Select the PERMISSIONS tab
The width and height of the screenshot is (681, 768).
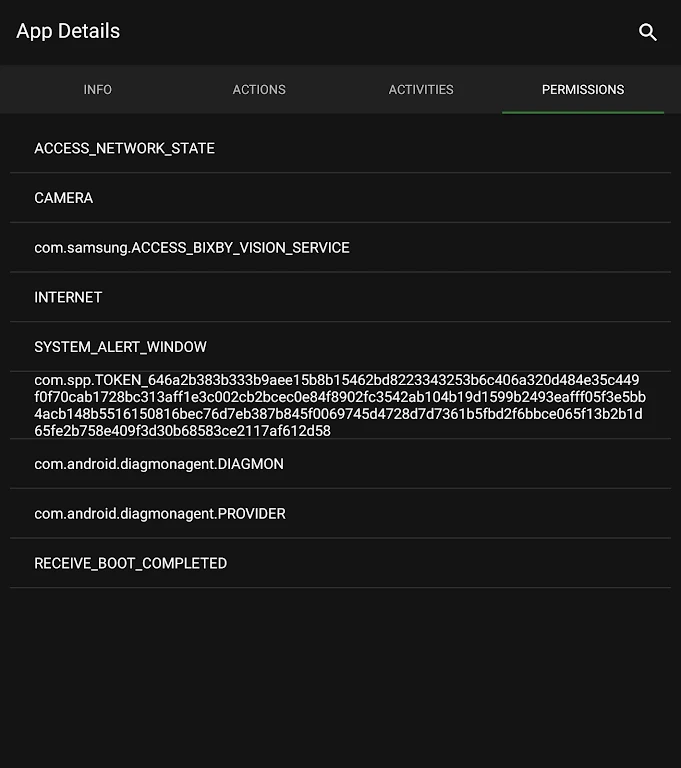583,90
